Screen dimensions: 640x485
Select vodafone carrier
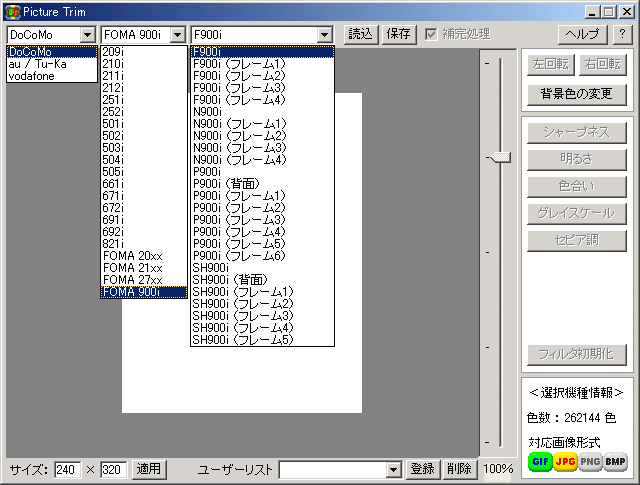tap(52, 76)
